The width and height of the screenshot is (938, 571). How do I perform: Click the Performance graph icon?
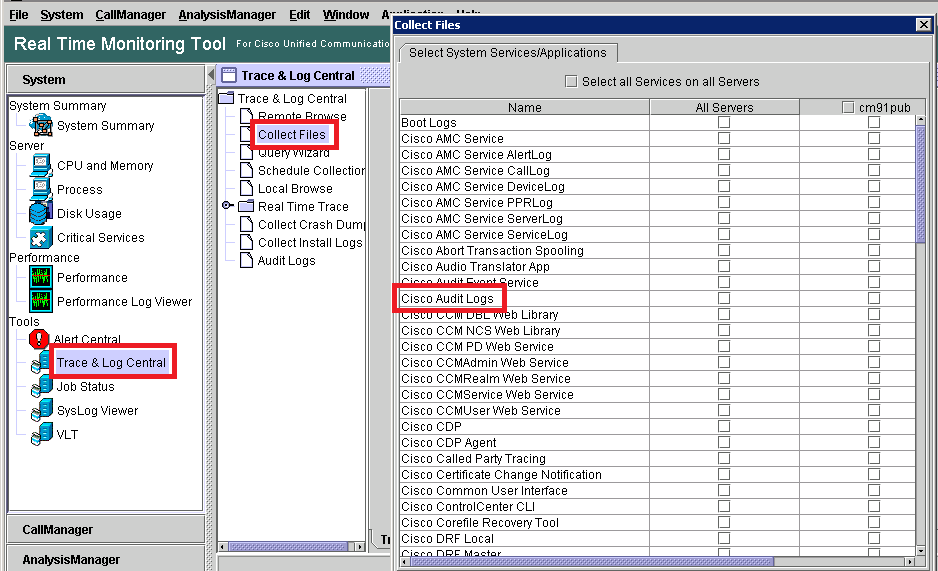coord(41,277)
